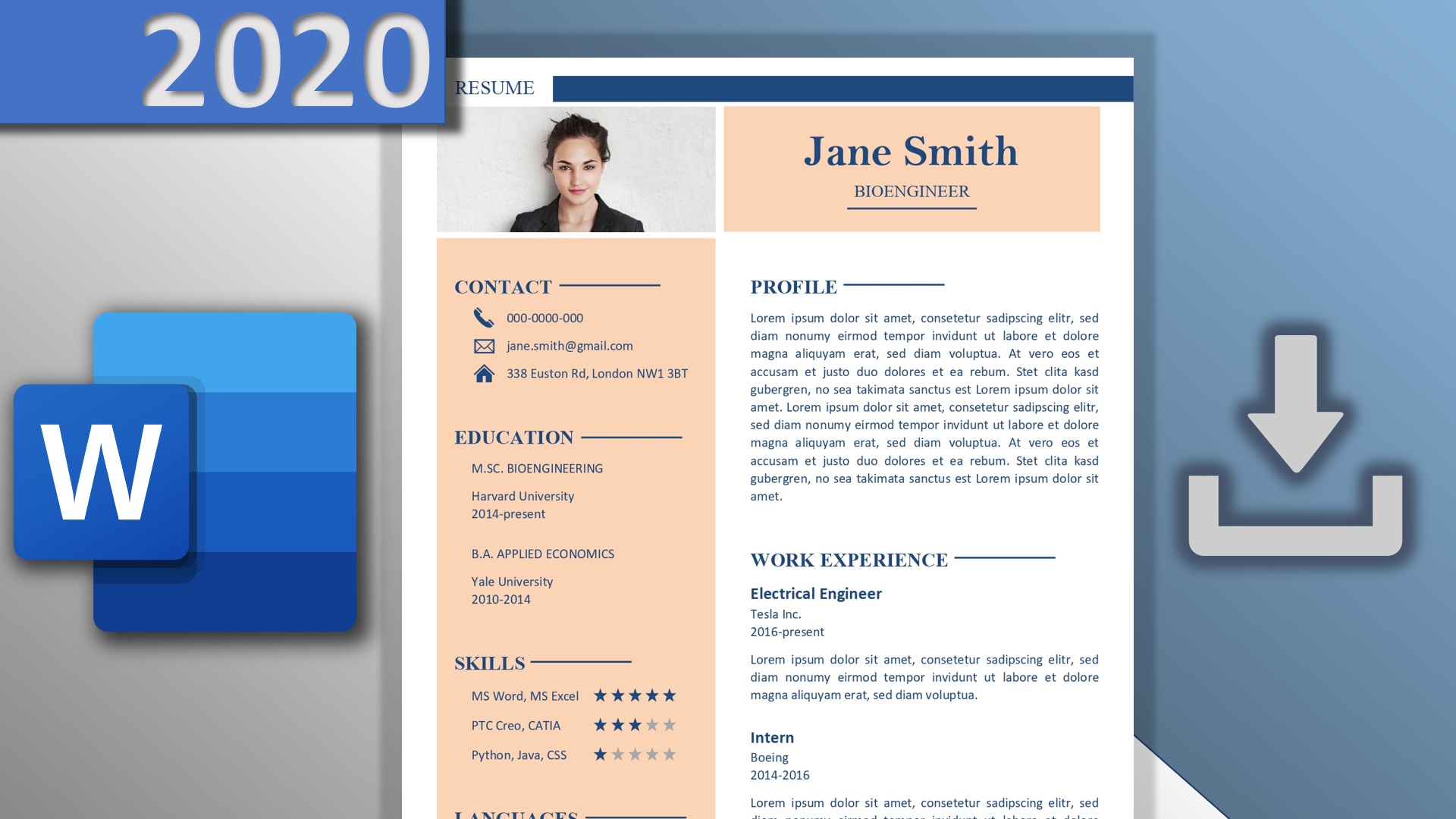Click the BIOENGINEER title link
The image size is (1456, 819).
[x=912, y=191]
